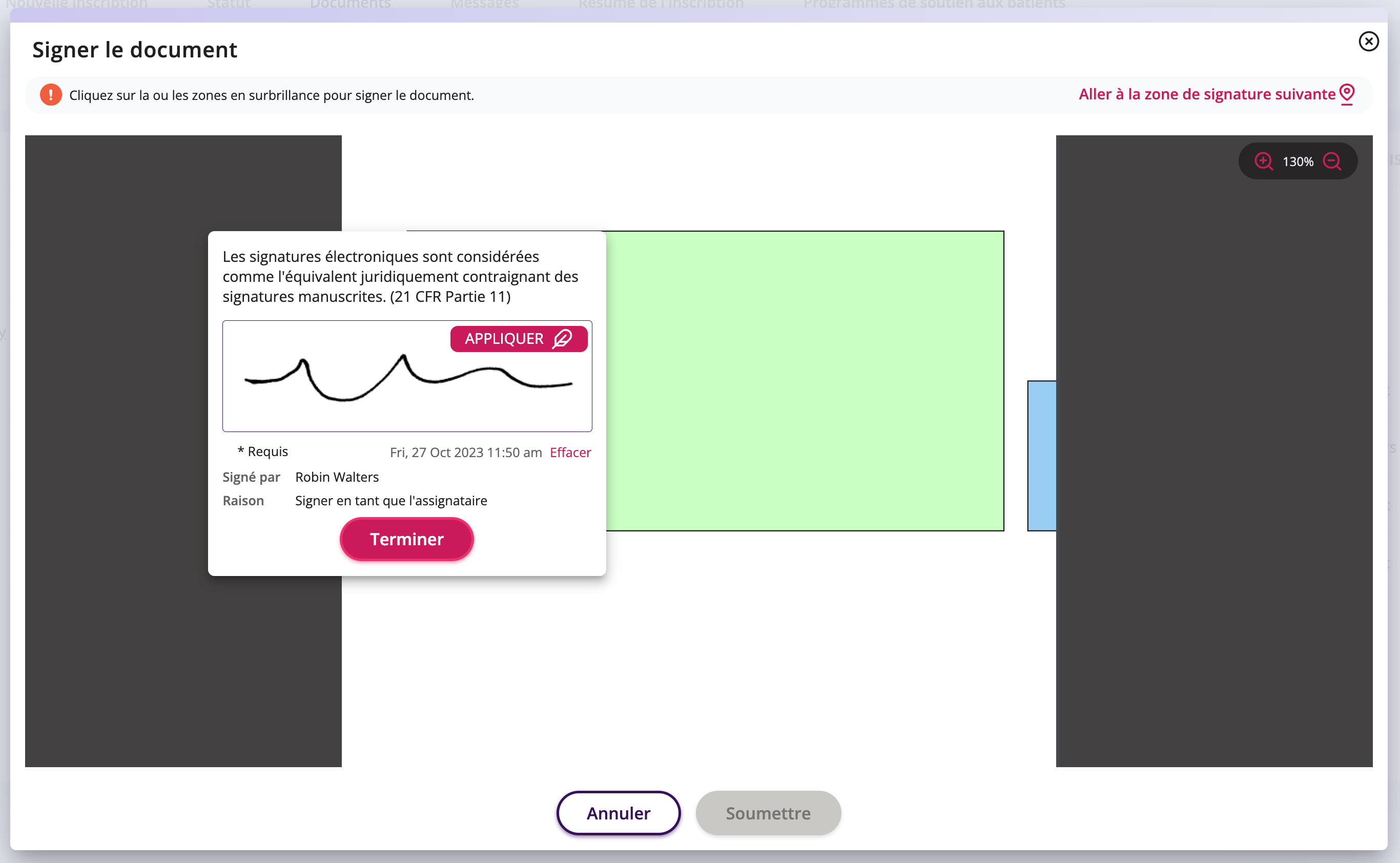The image size is (1400, 863).
Task: Click the 130% zoom level value
Action: [x=1298, y=161]
